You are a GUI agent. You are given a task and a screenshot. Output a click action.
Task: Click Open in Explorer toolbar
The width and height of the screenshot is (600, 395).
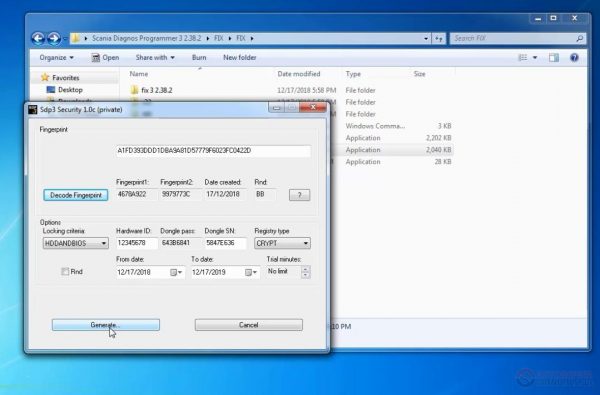point(106,57)
